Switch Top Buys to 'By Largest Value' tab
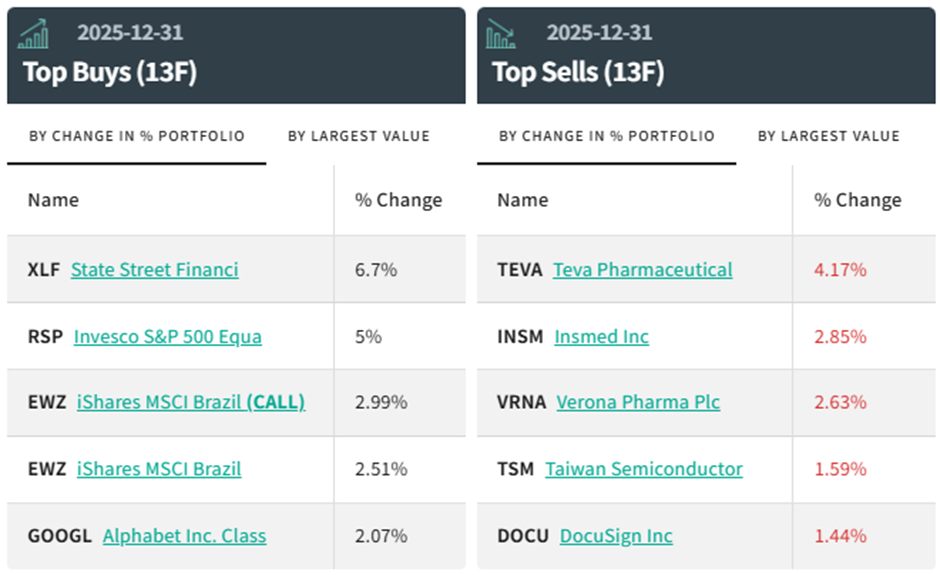 (x=358, y=136)
